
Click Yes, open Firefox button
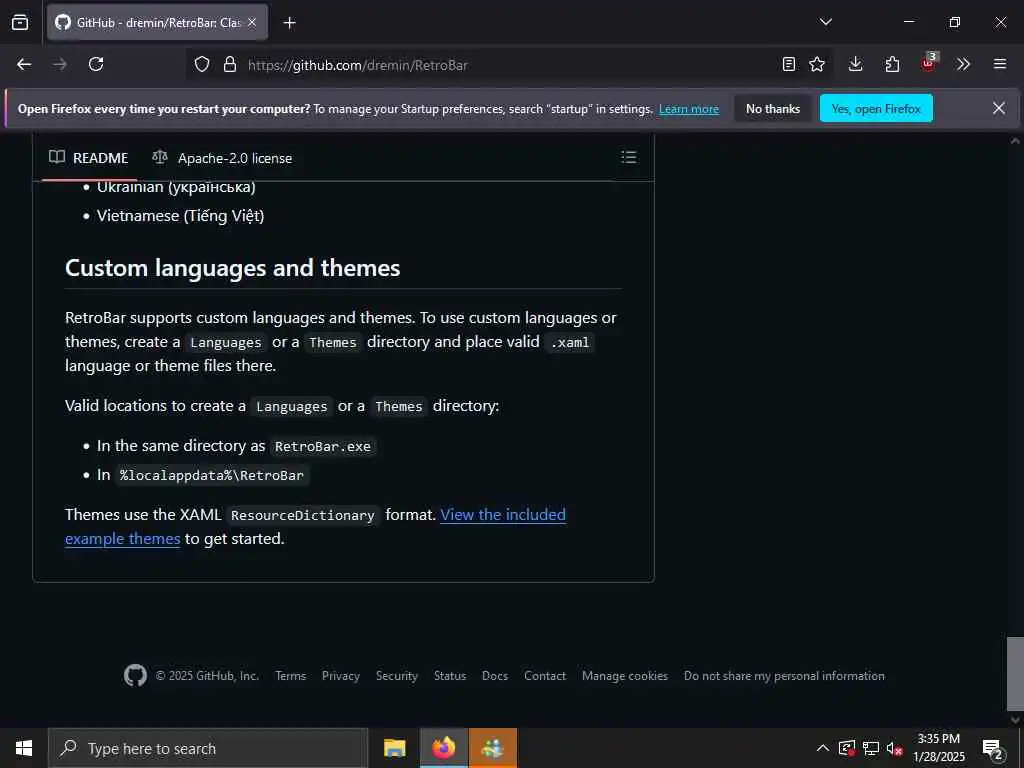876,109
